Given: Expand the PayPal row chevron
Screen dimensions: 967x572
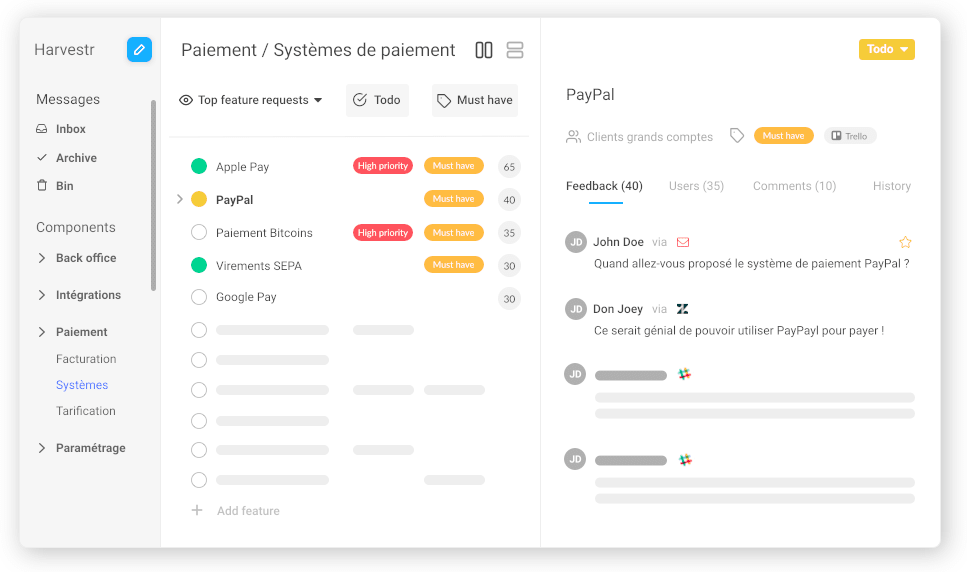Looking at the screenshot, I should tap(179, 199).
